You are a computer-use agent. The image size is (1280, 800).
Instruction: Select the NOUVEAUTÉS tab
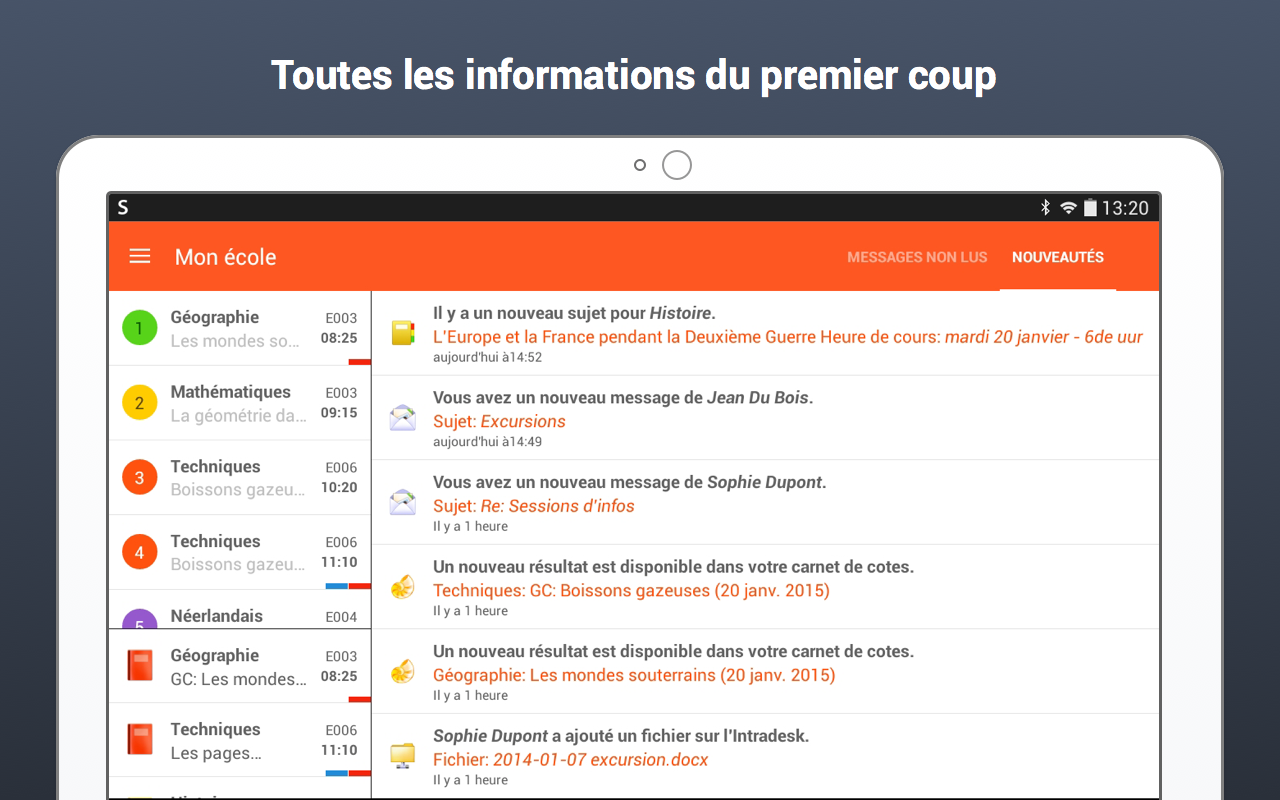[1057, 256]
